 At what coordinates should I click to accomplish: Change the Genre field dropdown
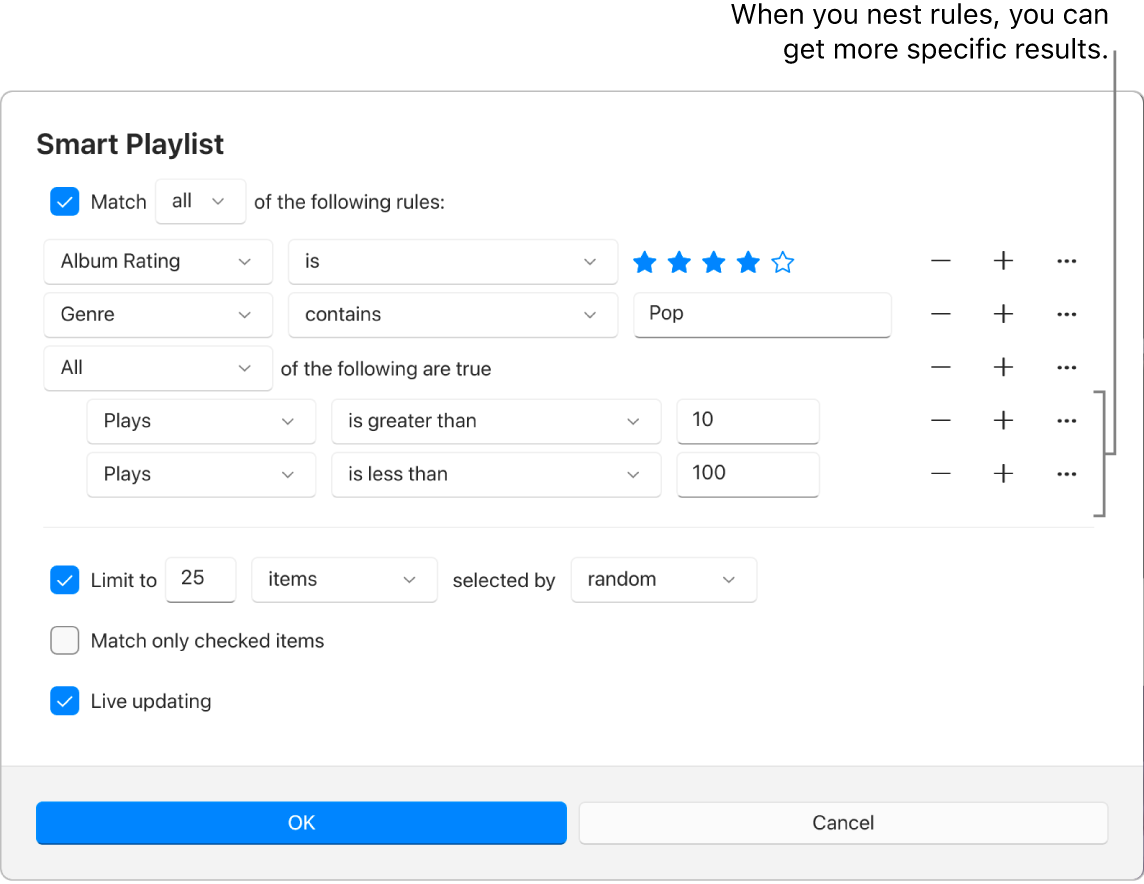click(158, 314)
